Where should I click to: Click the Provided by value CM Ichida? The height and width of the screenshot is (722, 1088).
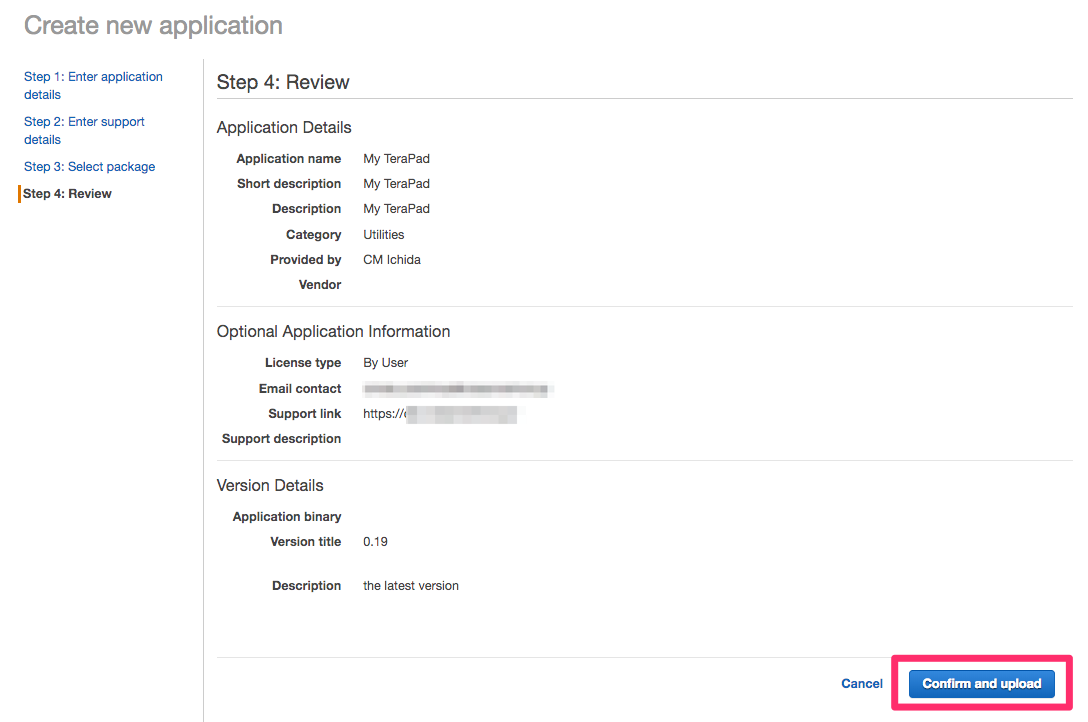click(391, 259)
